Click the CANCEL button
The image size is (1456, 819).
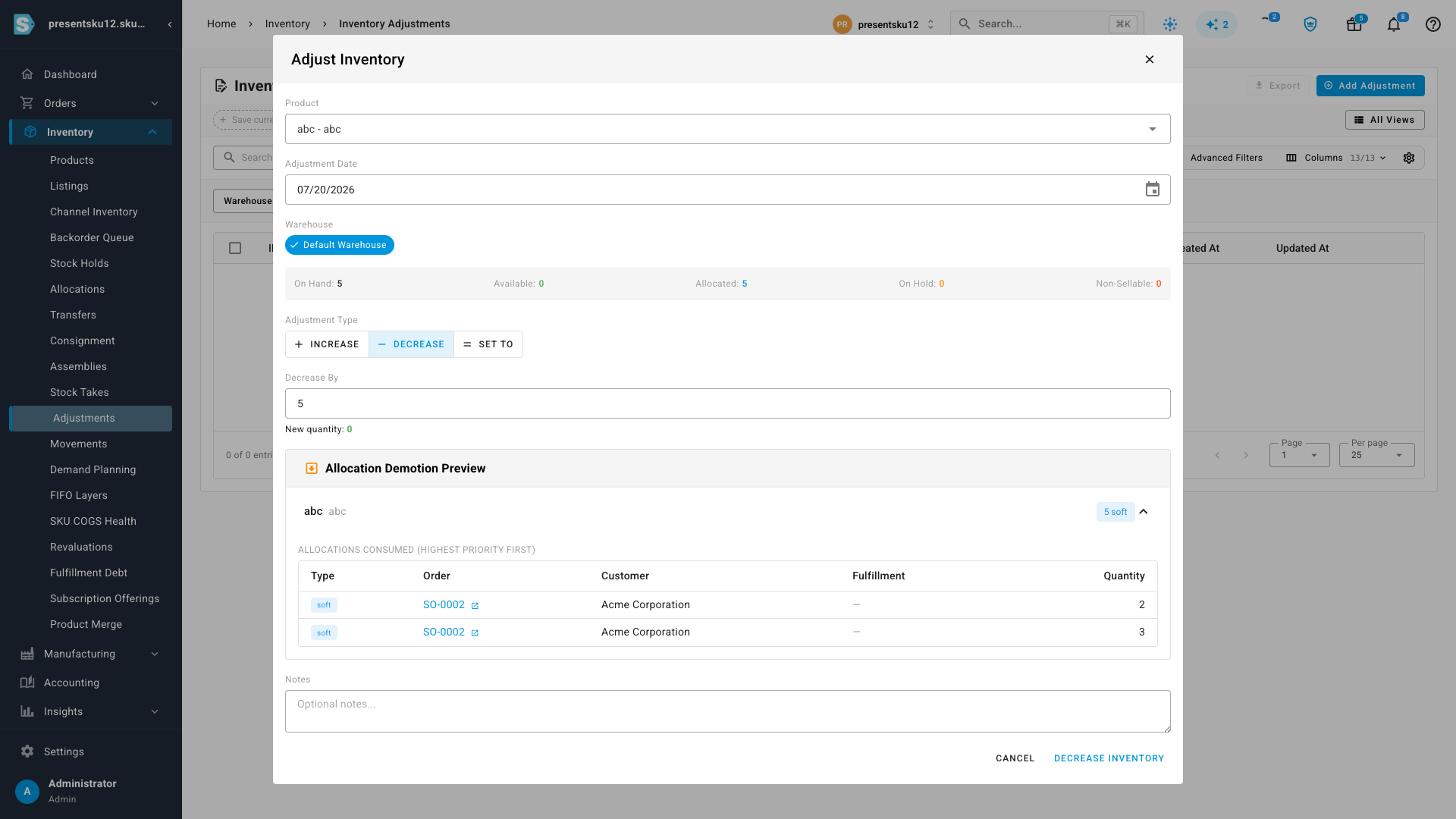(1015, 758)
